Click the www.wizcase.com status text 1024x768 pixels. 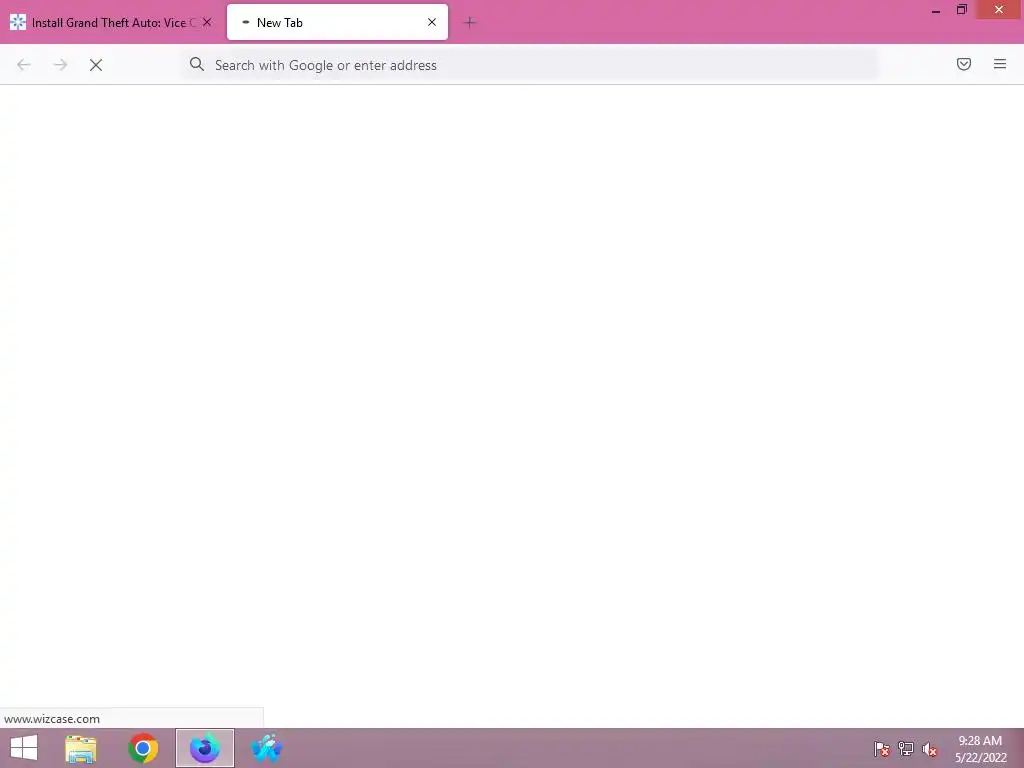pos(52,719)
